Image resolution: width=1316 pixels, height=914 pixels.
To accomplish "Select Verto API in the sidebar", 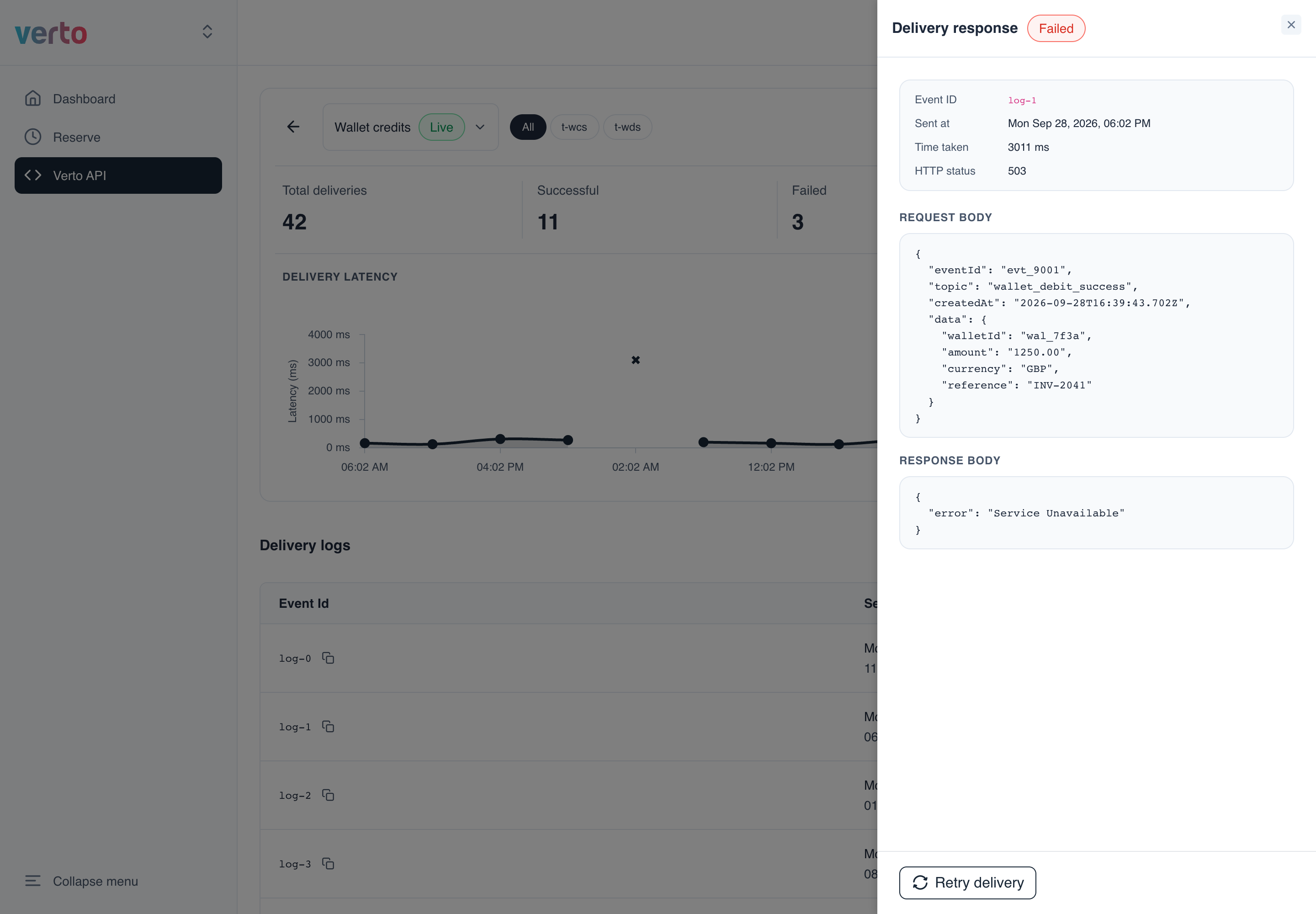I will pyautogui.click(x=118, y=175).
